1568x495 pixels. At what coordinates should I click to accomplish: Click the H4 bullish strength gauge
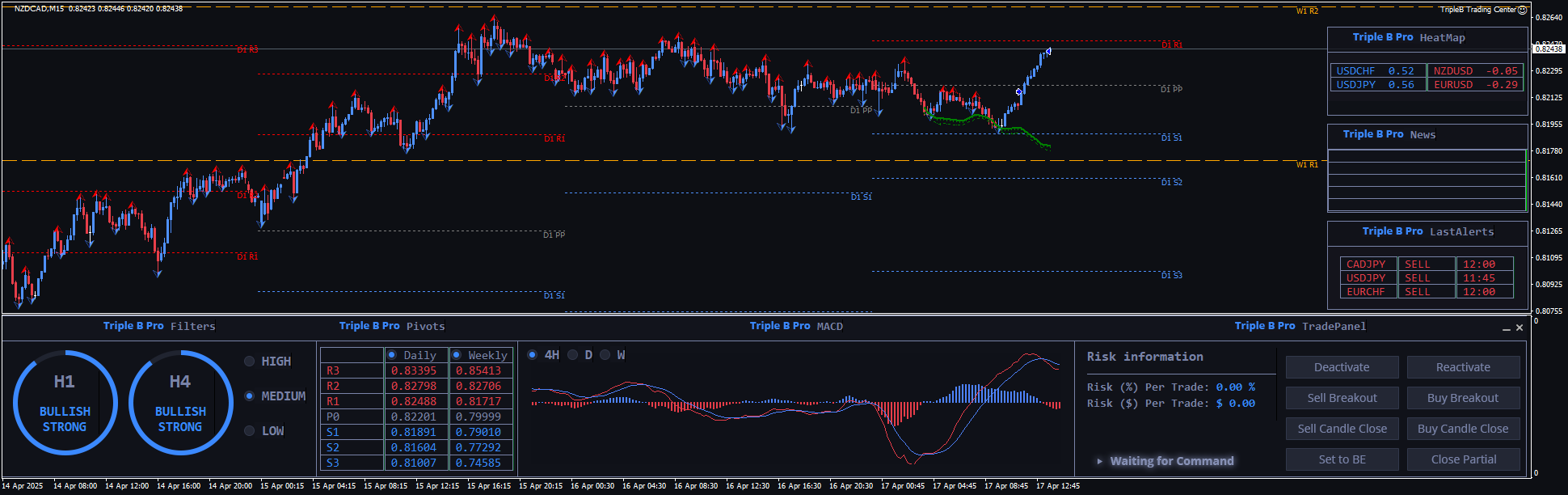180,403
